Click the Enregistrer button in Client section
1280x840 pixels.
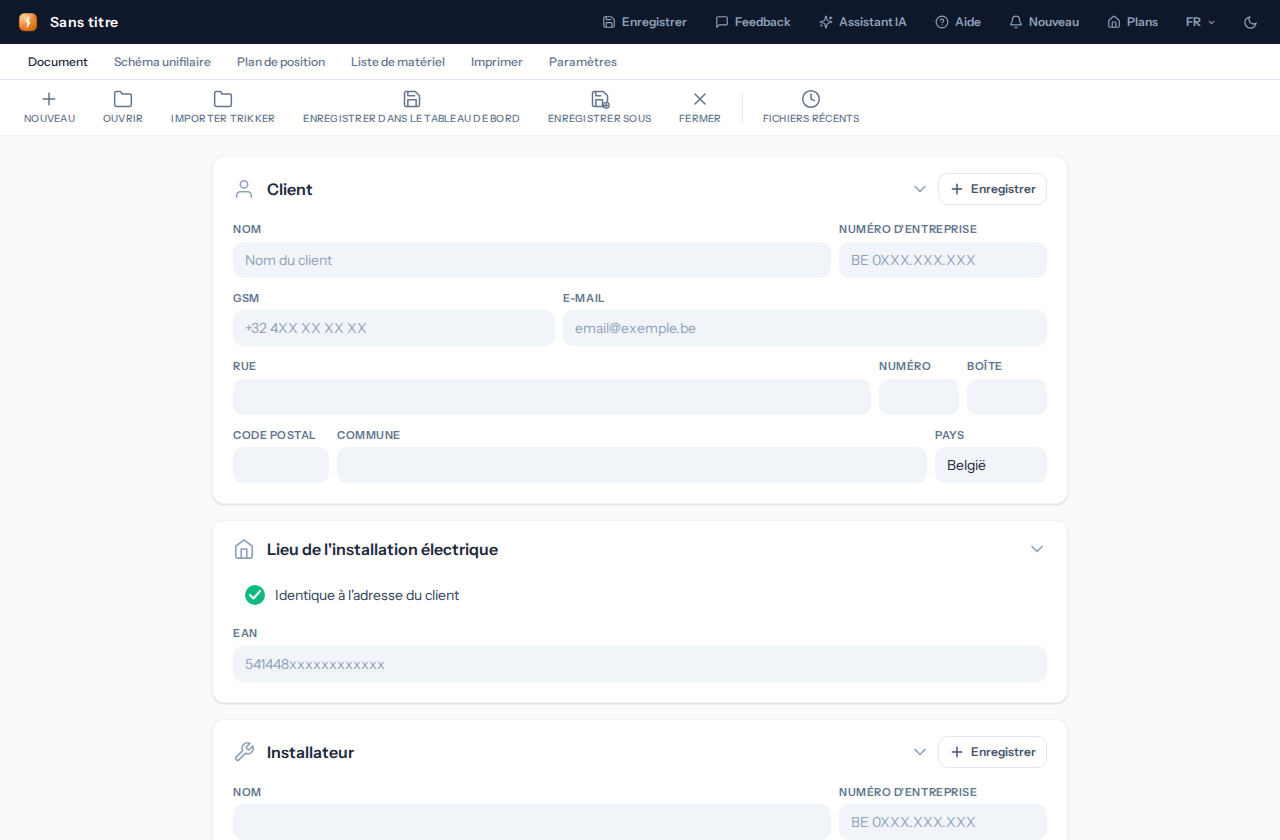click(x=992, y=189)
